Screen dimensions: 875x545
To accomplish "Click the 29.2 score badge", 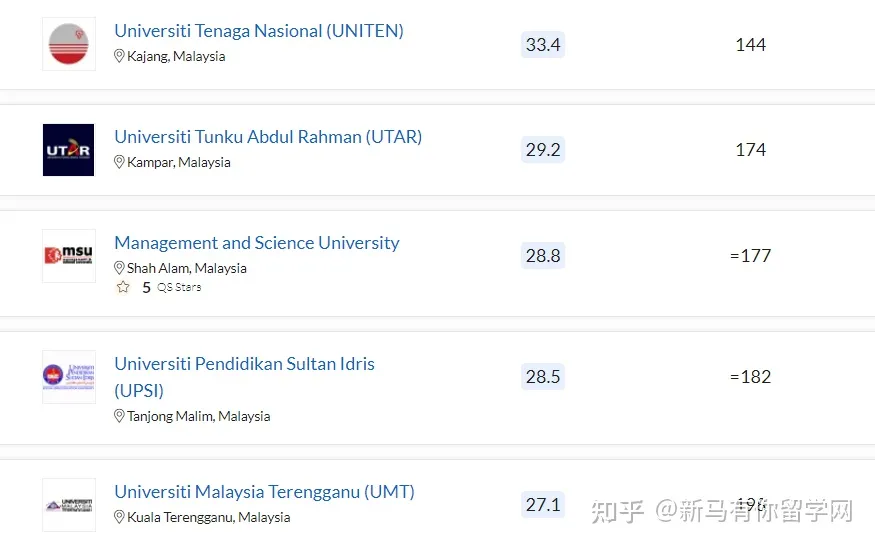I will (543, 150).
